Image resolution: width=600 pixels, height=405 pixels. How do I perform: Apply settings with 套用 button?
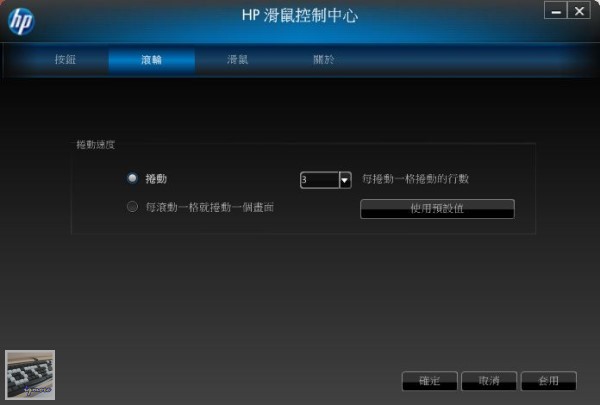(549, 381)
